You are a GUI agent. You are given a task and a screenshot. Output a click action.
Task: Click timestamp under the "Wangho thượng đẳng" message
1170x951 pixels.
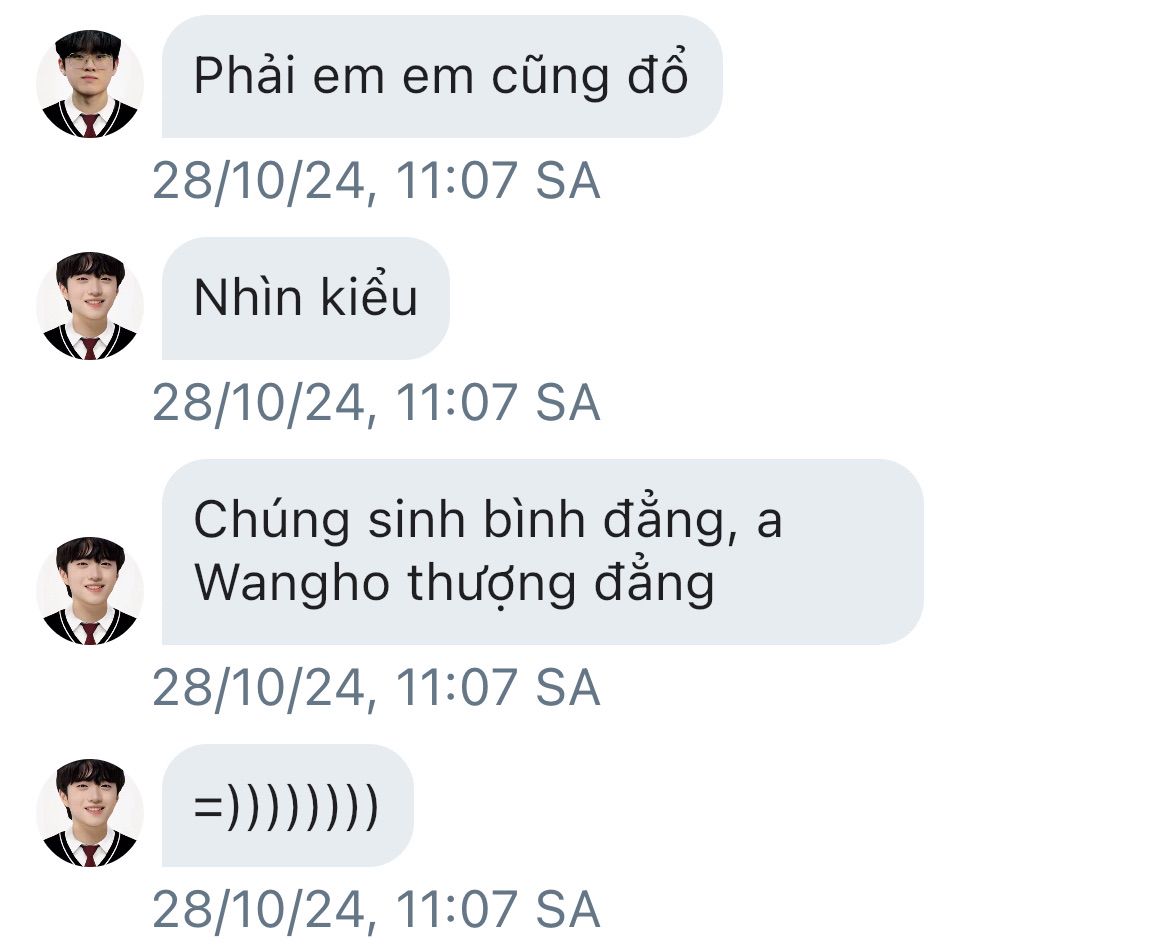click(376, 687)
